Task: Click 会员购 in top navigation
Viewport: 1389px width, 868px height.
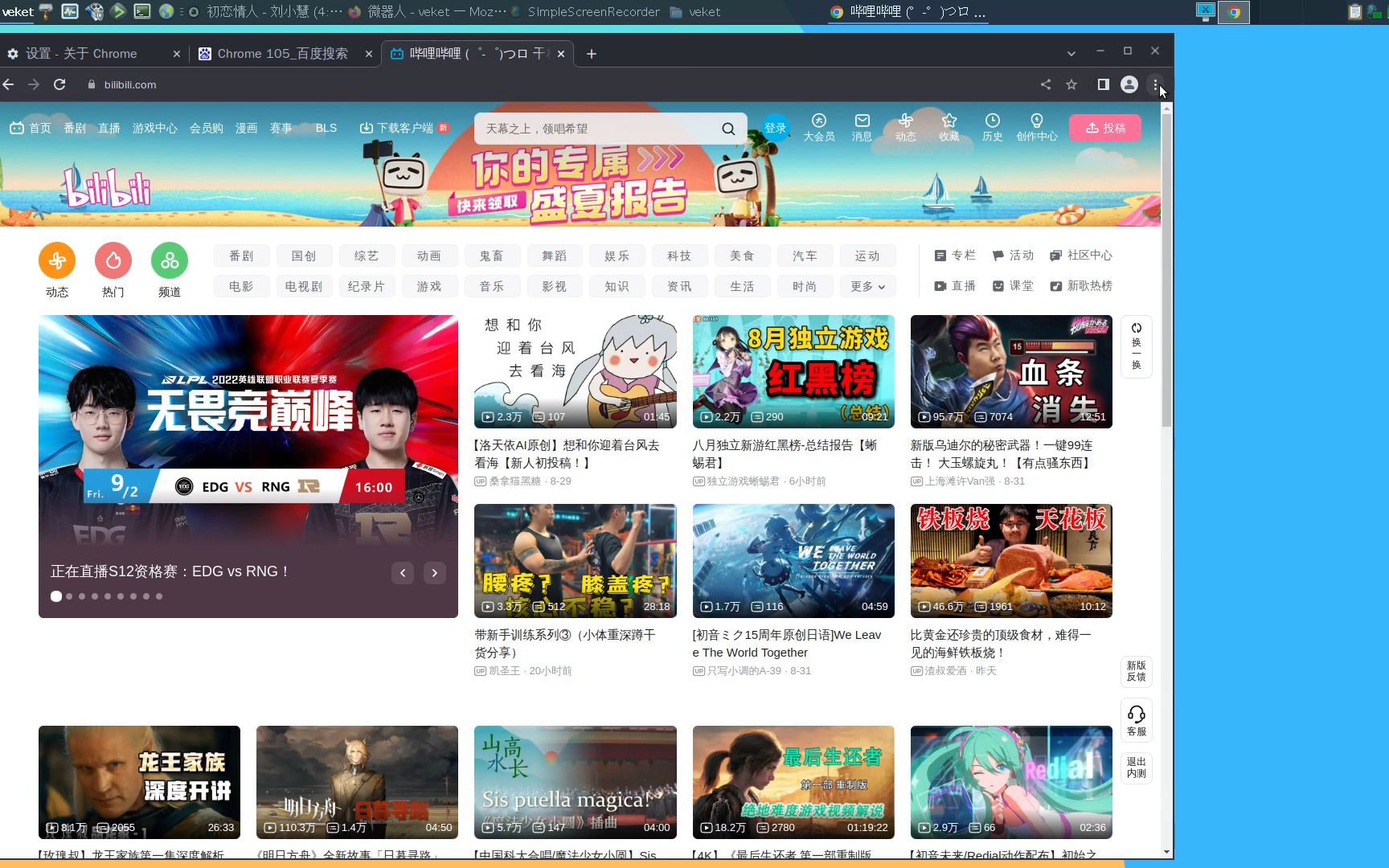Action: [207, 128]
